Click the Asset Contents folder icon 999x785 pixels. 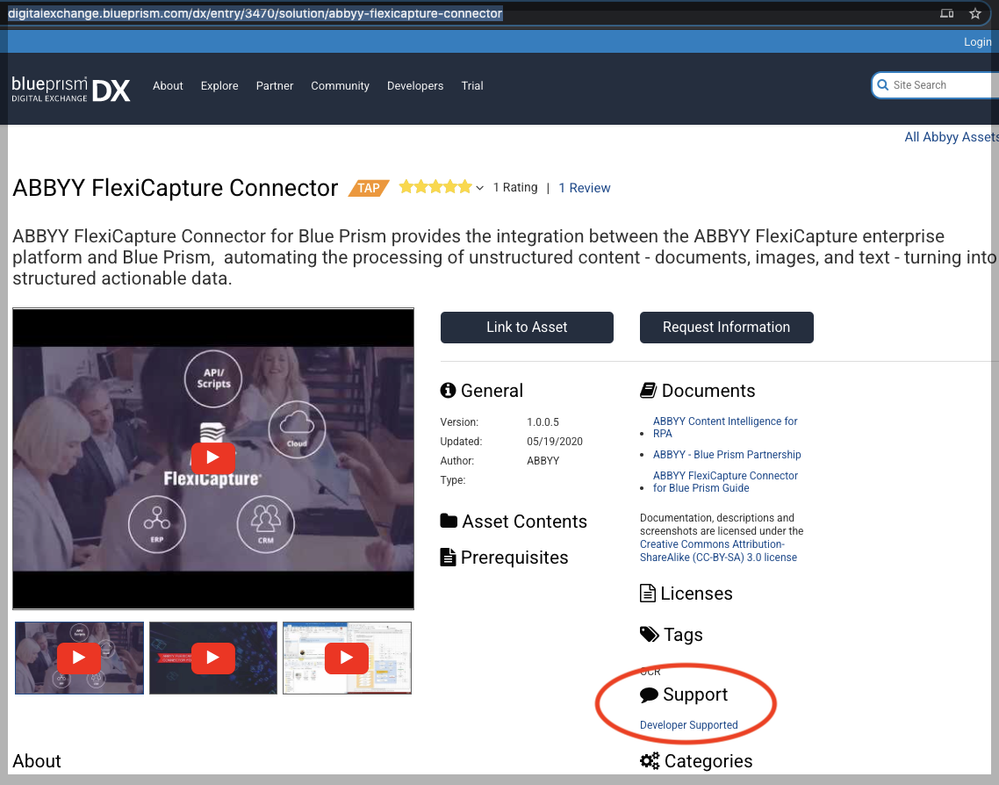(x=449, y=521)
